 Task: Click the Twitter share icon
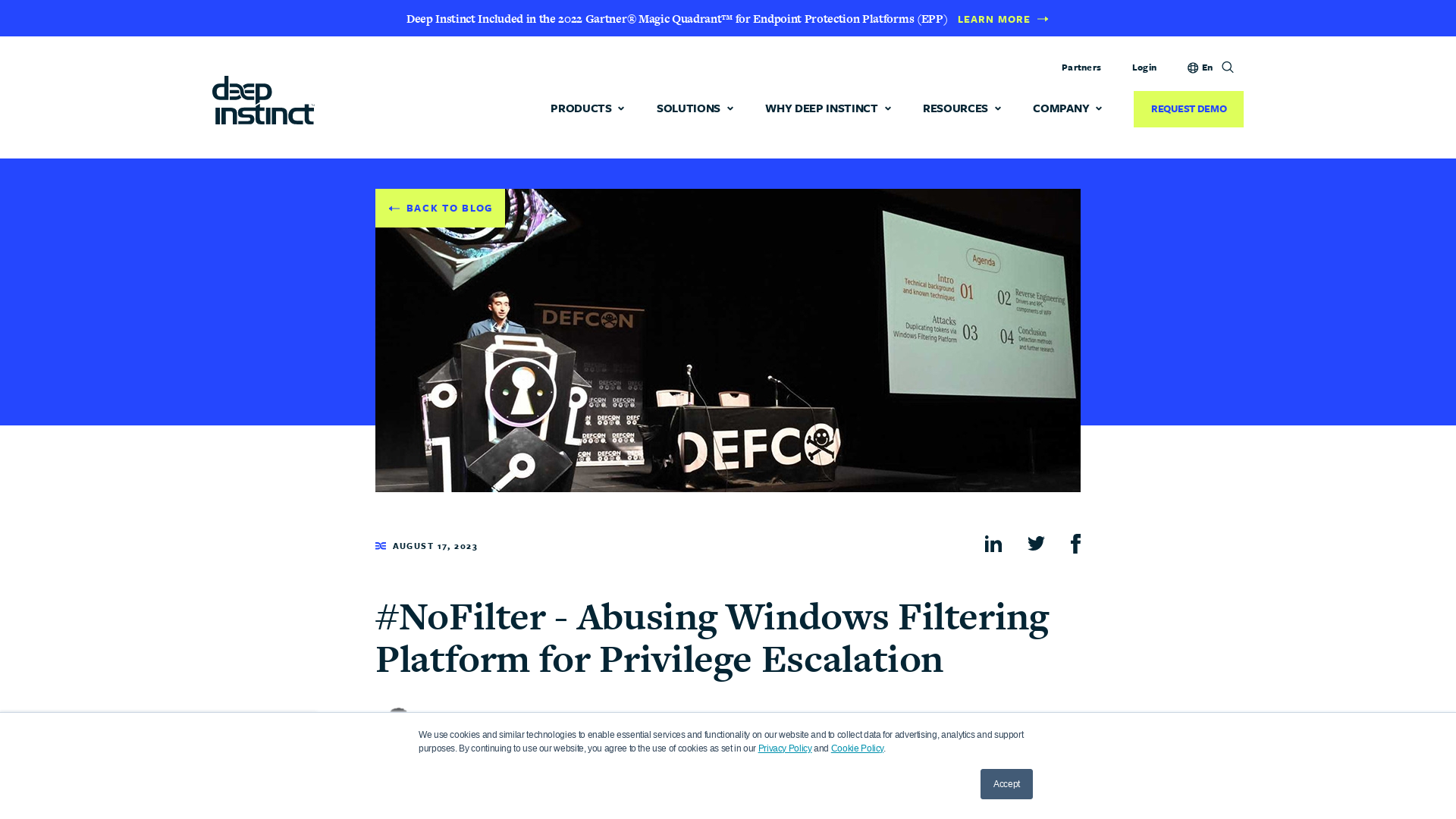point(1035,544)
